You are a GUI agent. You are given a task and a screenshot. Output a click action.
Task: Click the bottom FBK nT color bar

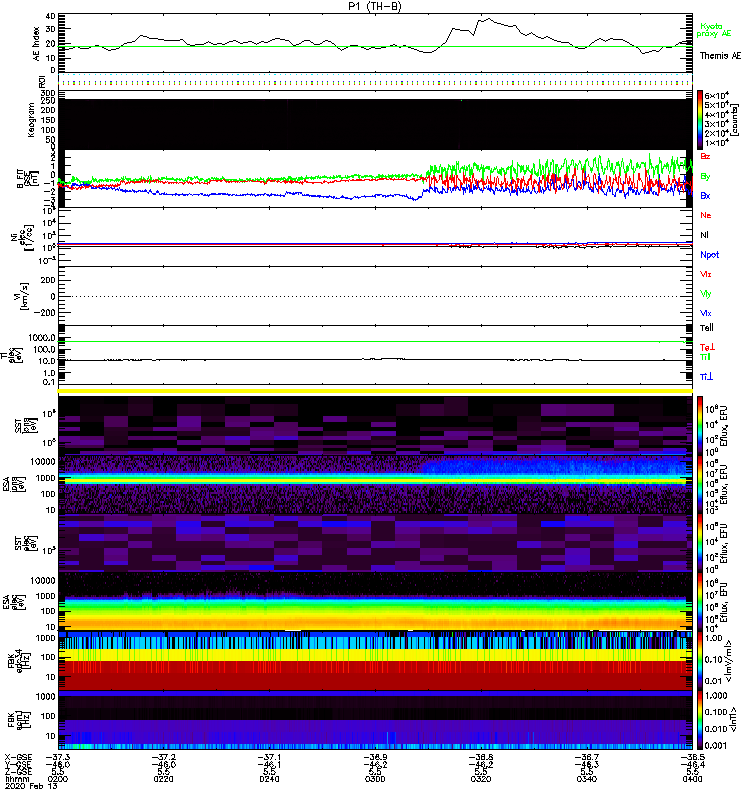pyautogui.click(x=700, y=720)
